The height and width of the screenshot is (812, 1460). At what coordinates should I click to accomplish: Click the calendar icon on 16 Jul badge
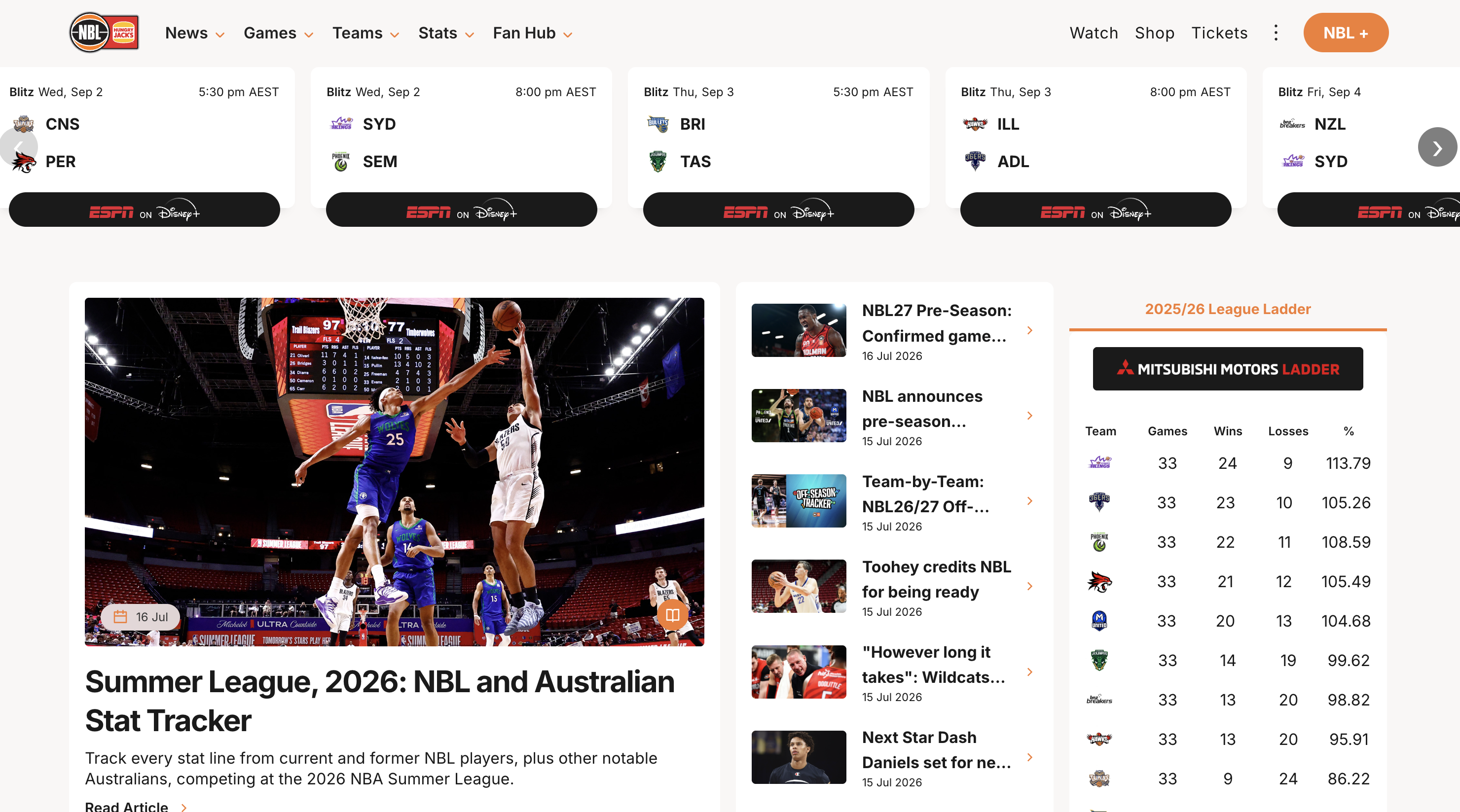click(120, 616)
